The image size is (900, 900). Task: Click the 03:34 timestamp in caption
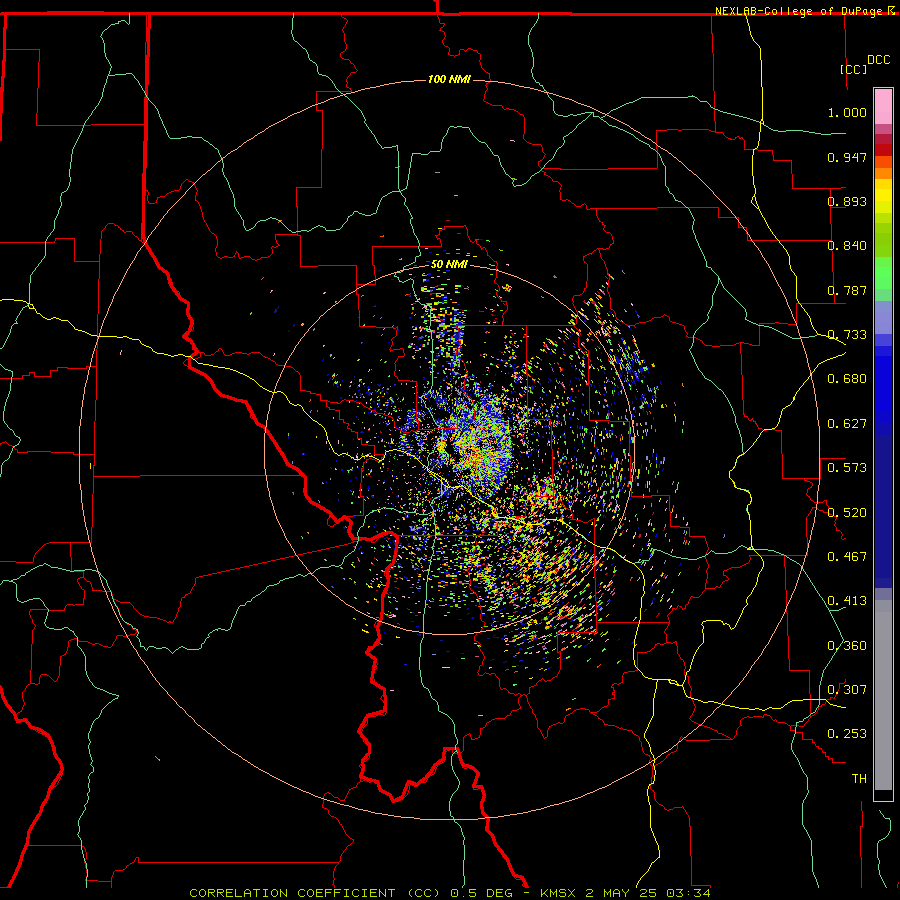pos(688,893)
